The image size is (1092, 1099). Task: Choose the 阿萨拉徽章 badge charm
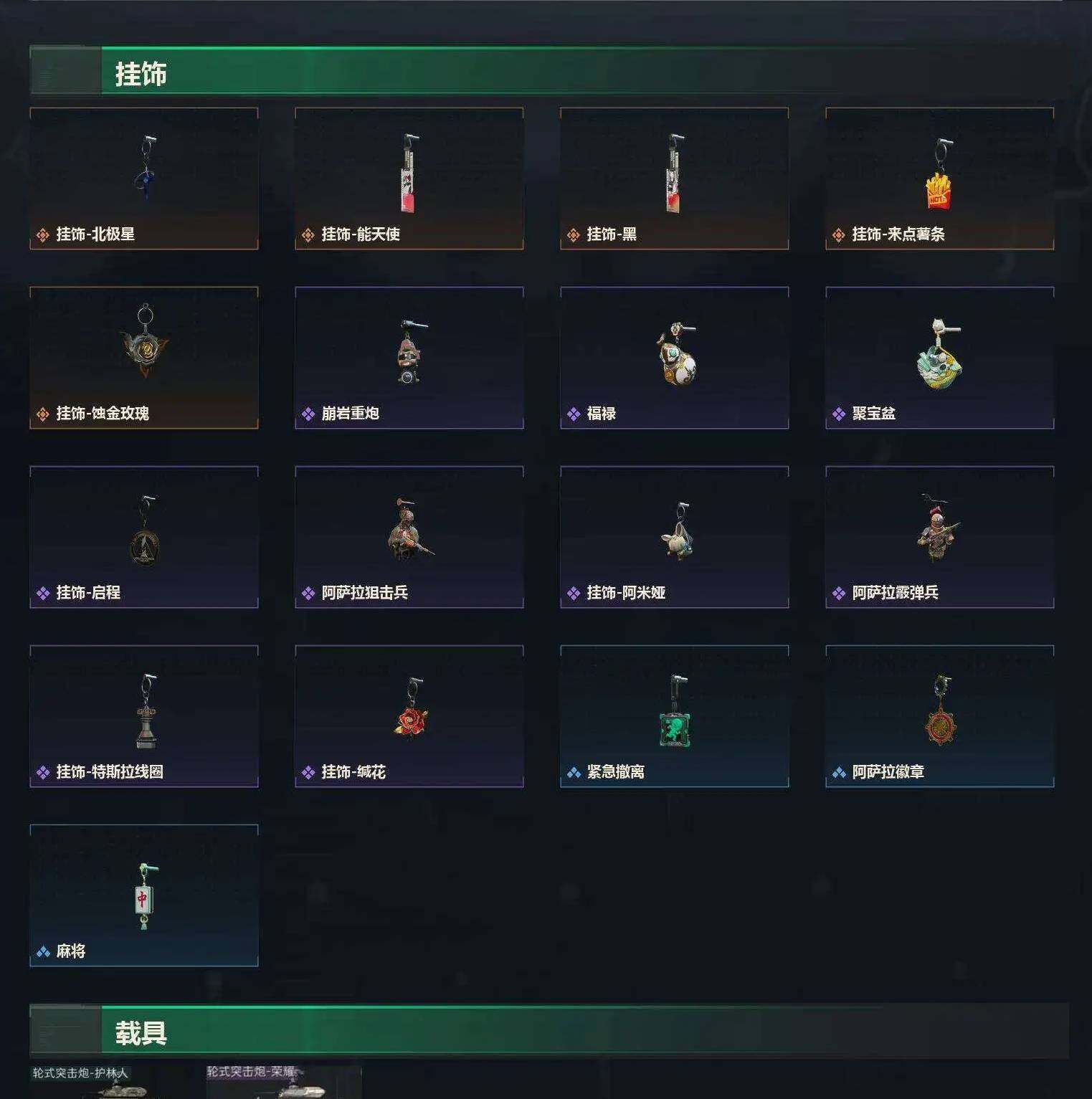tap(941, 710)
